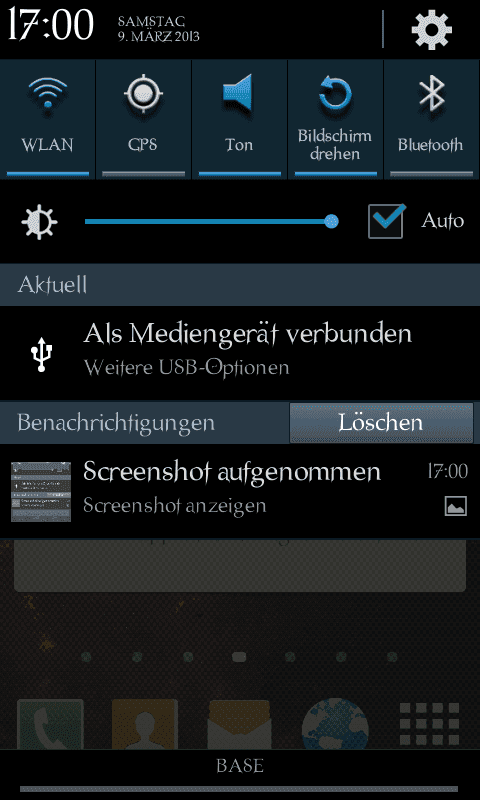Tap the 17:00 clock in header
Screen dimensions: 480x800
[x=50, y=26]
